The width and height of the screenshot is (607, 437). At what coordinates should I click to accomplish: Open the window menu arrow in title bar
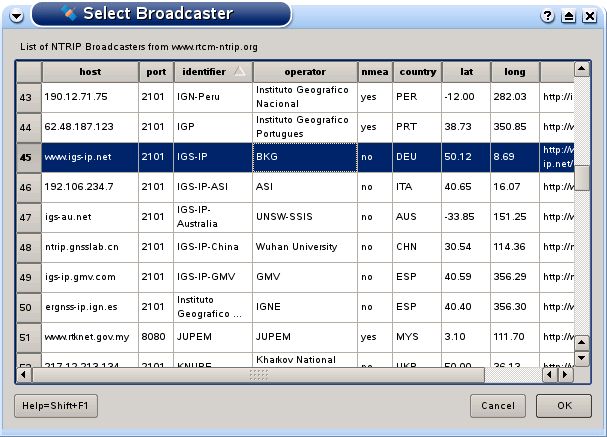(x=15, y=14)
